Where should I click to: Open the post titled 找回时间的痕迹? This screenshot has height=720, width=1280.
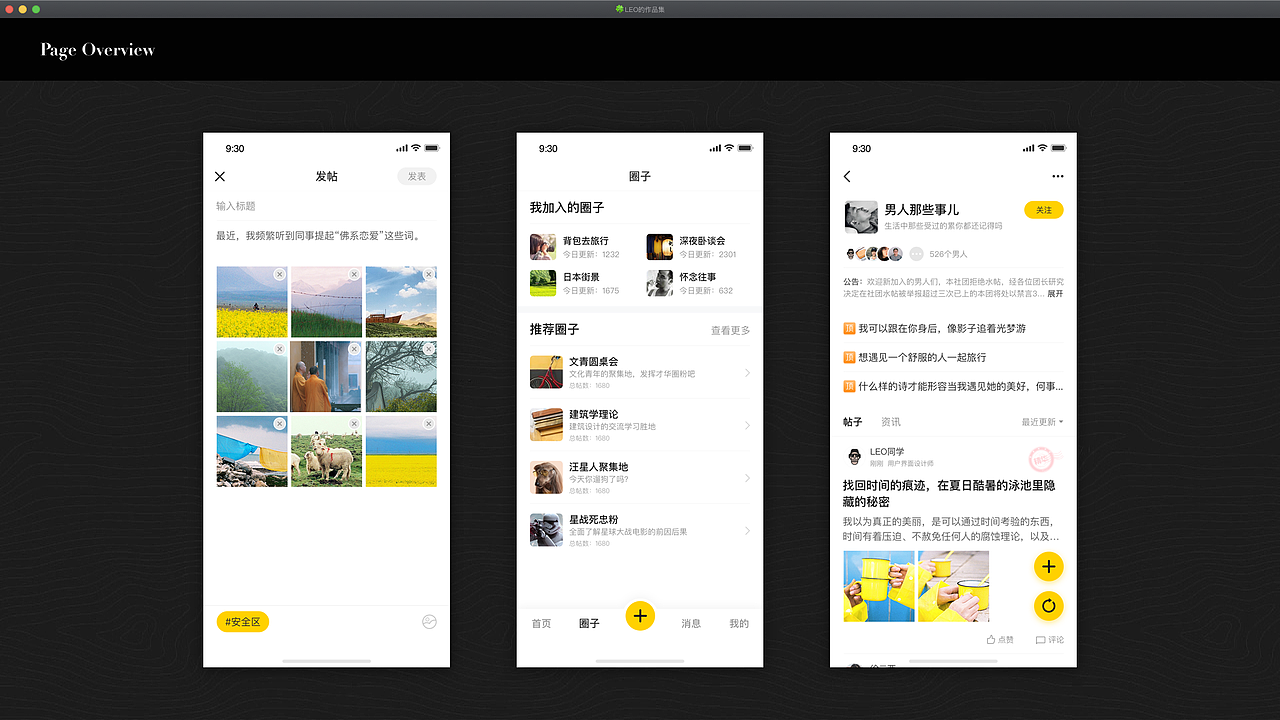click(x=949, y=493)
